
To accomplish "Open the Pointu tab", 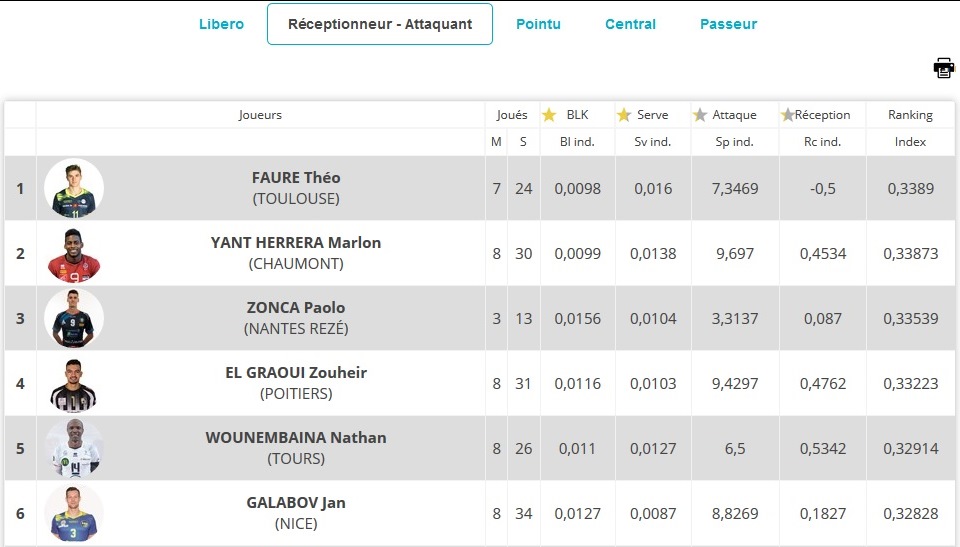I will (538, 25).
